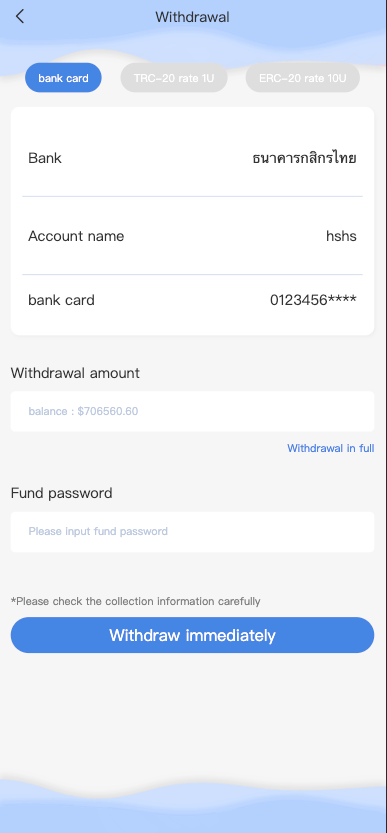Click the Fund password heading
The height and width of the screenshot is (833, 387).
[x=62, y=493]
